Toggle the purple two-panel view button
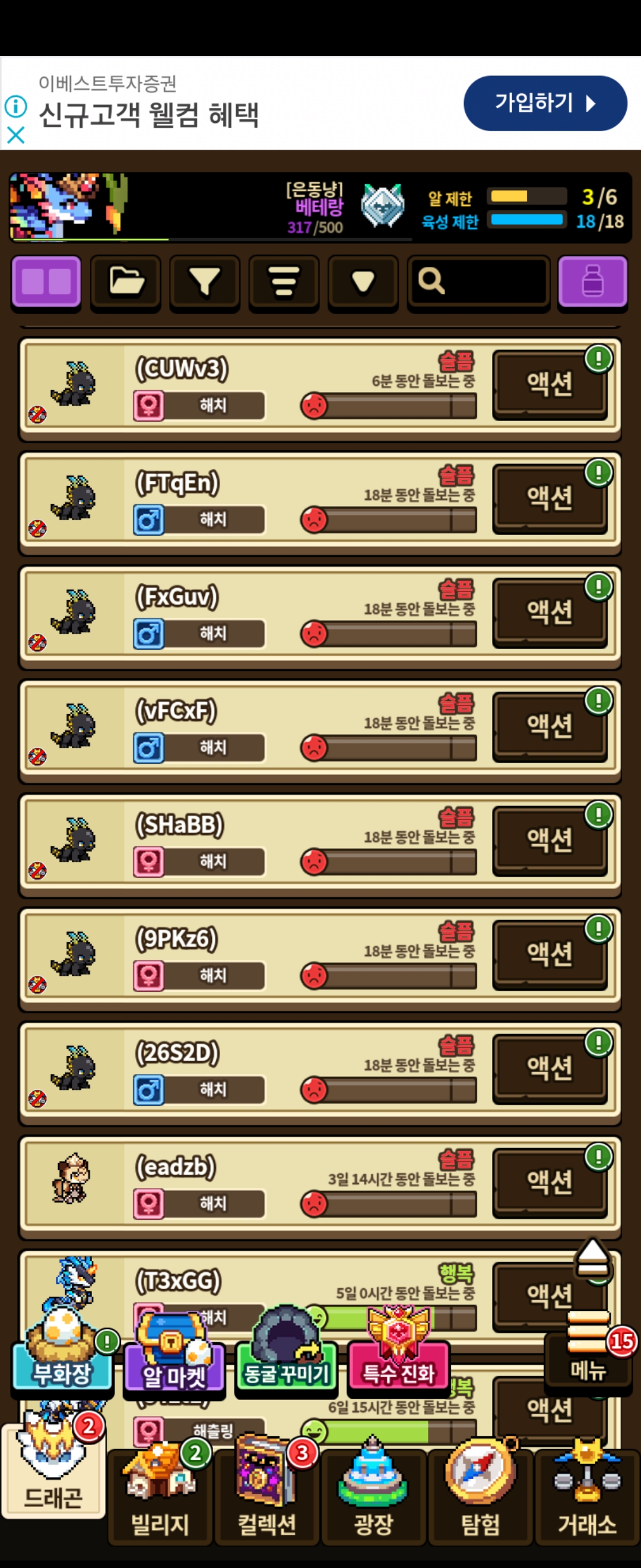Image resolution: width=641 pixels, height=1568 pixels. 46,282
